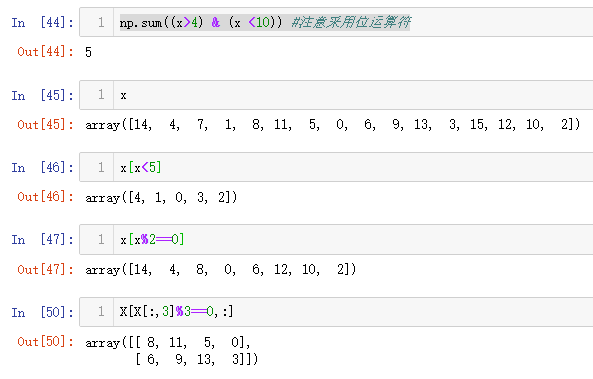Click the even-numbers array output of Out[47]
593x379 pixels.
[x=220, y=270]
